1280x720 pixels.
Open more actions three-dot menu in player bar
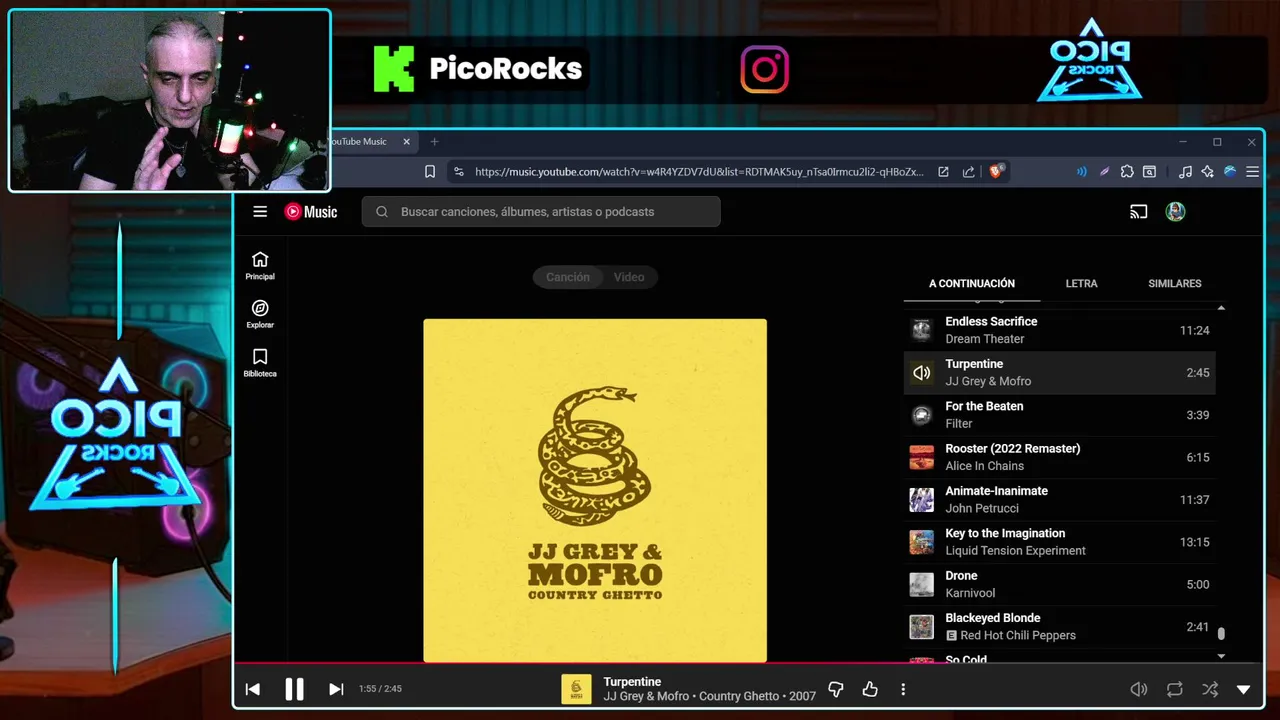point(903,689)
